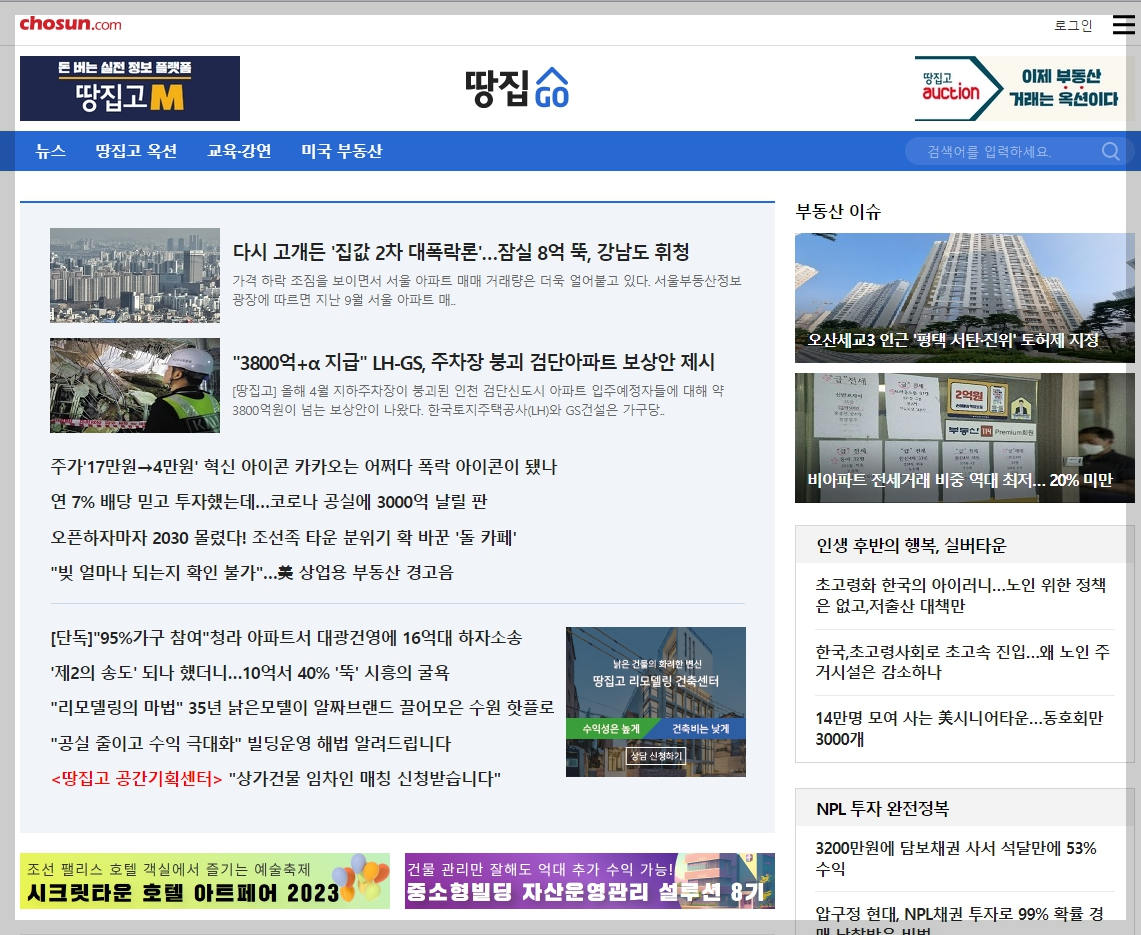The image size is (1141, 935).
Task: Open the 교육·강연 menu
Action: [239, 151]
